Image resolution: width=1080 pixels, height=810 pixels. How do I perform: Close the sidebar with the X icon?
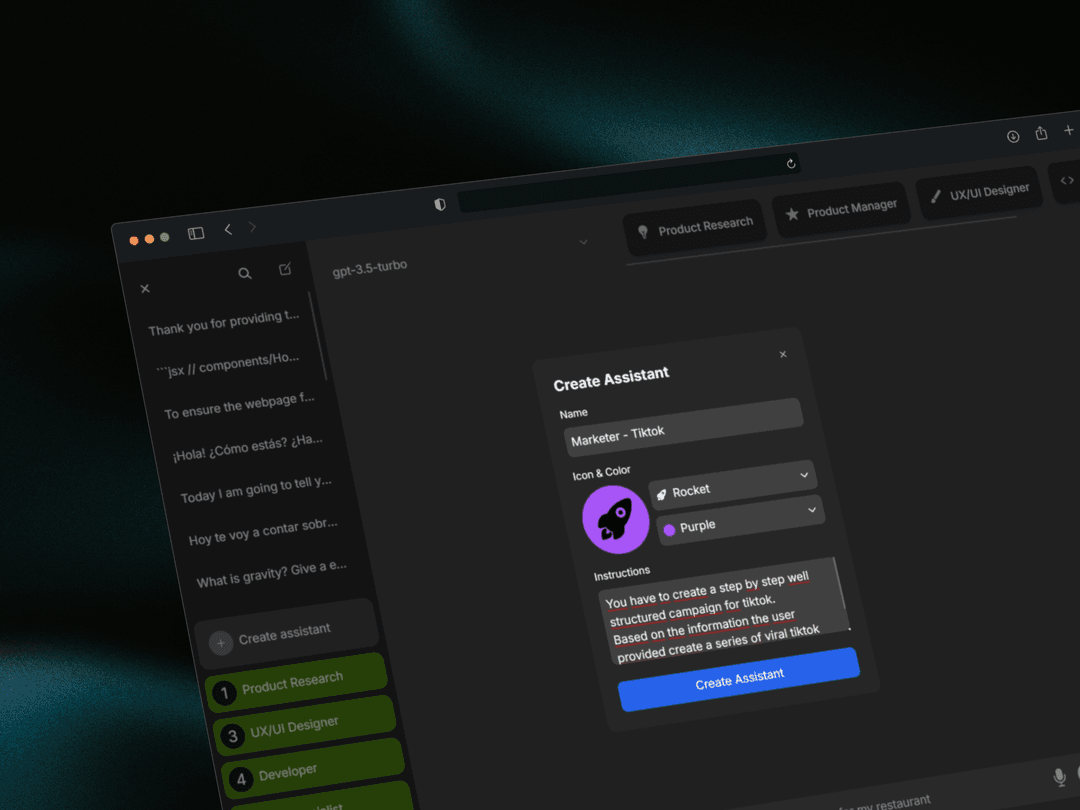pyautogui.click(x=145, y=289)
